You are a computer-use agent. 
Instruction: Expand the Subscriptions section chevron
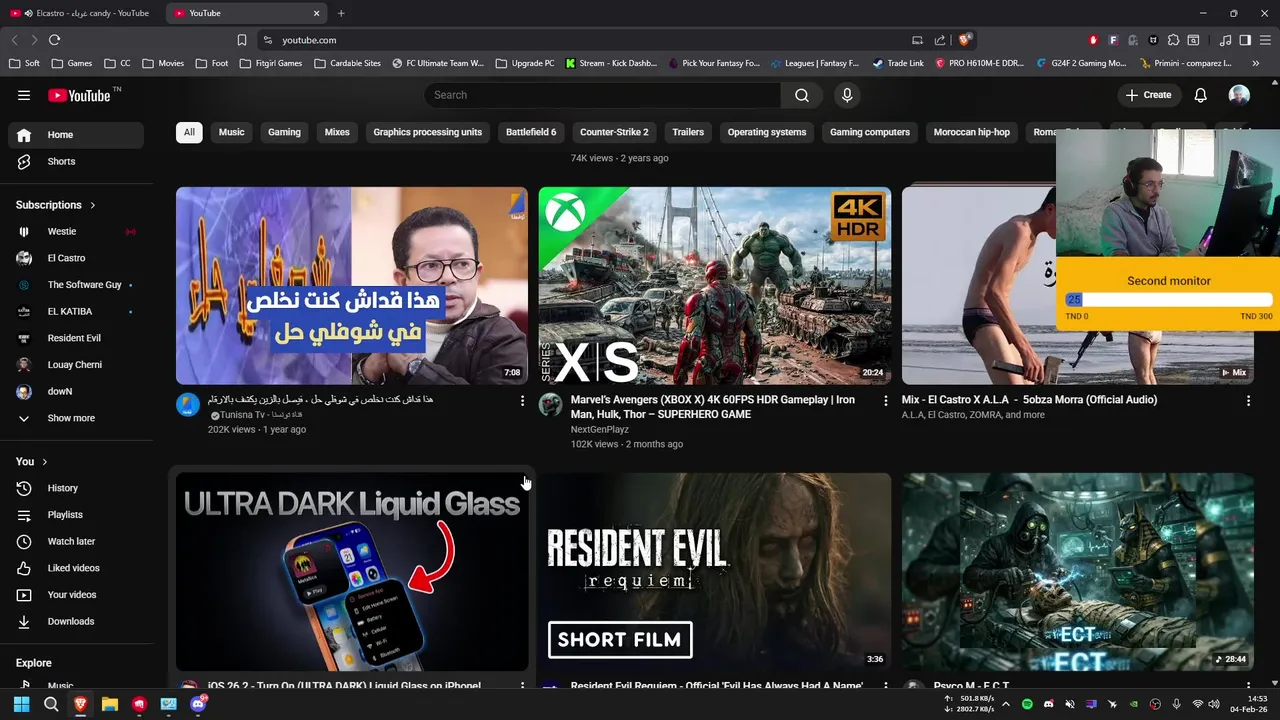93,205
